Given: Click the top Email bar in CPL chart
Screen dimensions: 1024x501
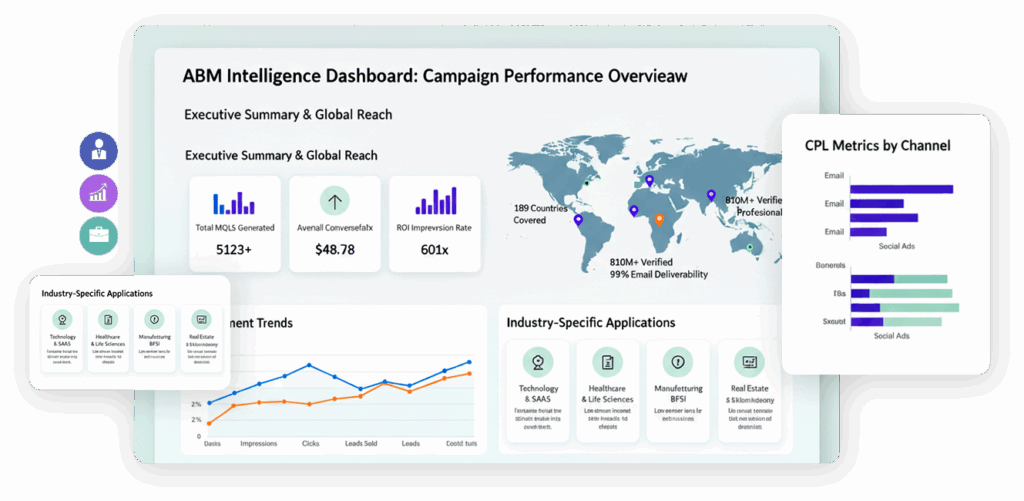Looking at the screenshot, I should coord(901,189).
